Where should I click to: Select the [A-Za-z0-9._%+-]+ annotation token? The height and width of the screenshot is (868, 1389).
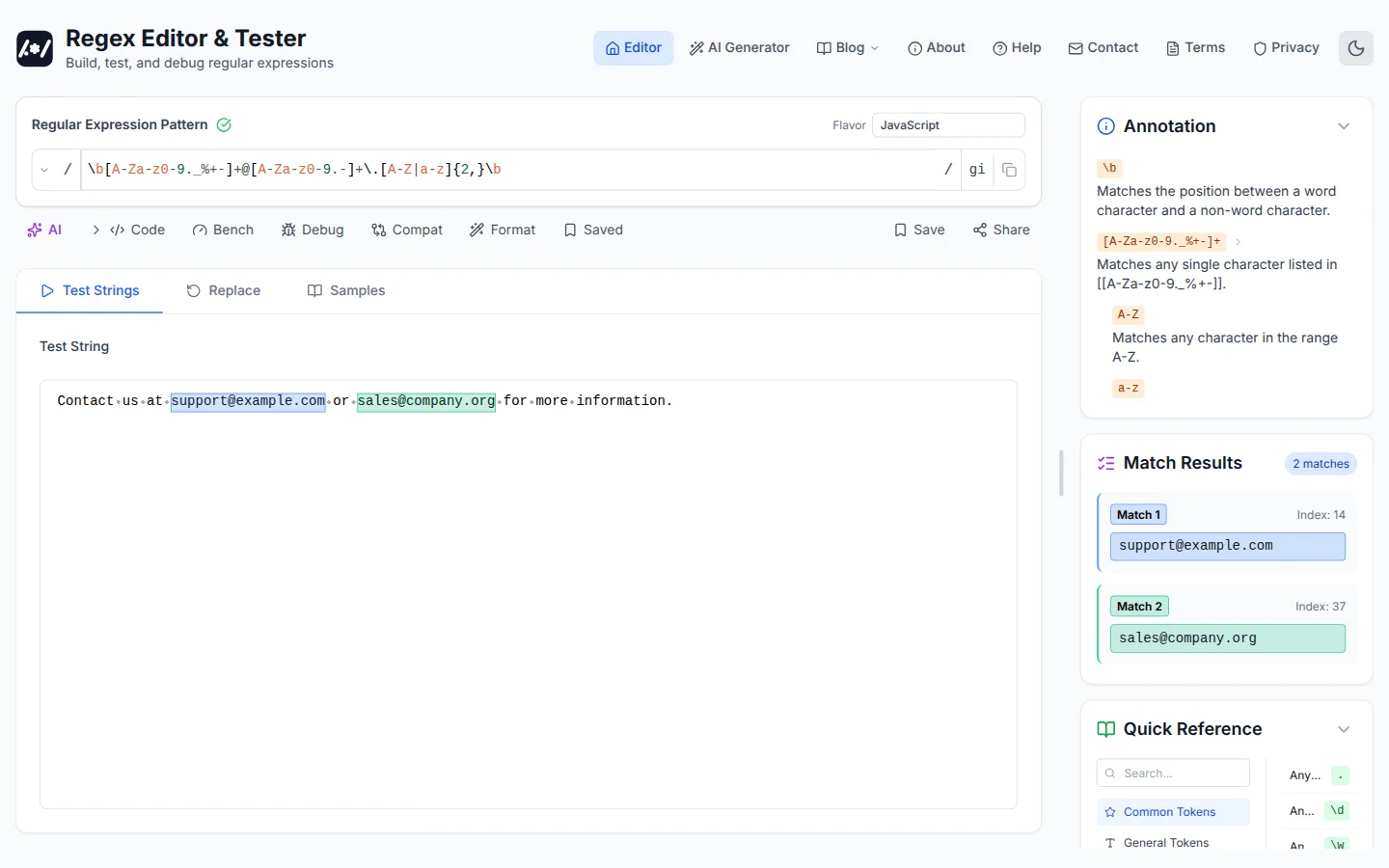(1161, 241)
